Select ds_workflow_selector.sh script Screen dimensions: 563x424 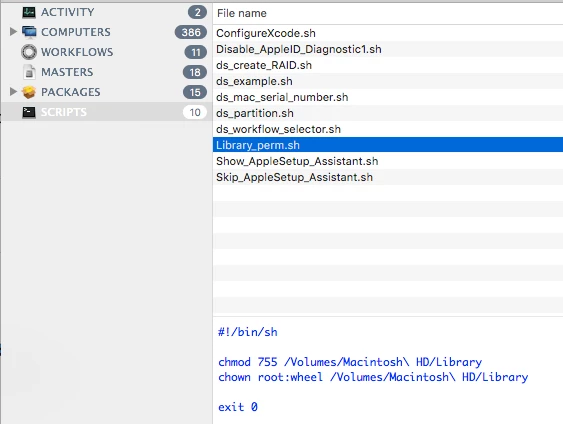point(388,129)
